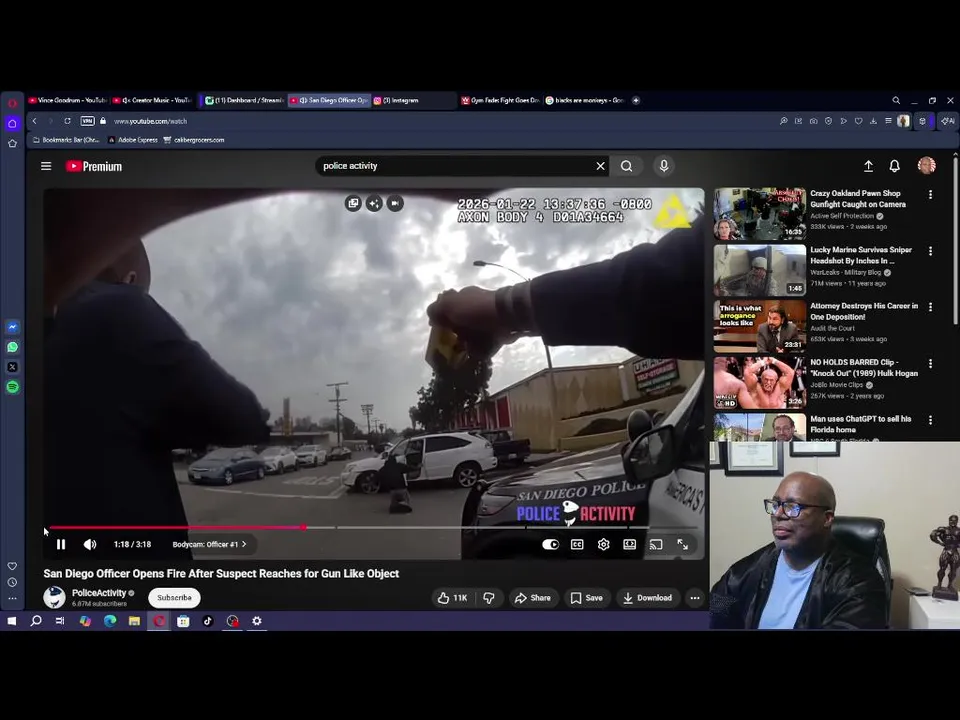This screenshot has width=960, height=720.
Task: Switch to the 'Gym Fade: Fight Goes Do' tab
Action: [x=500, y=100]
